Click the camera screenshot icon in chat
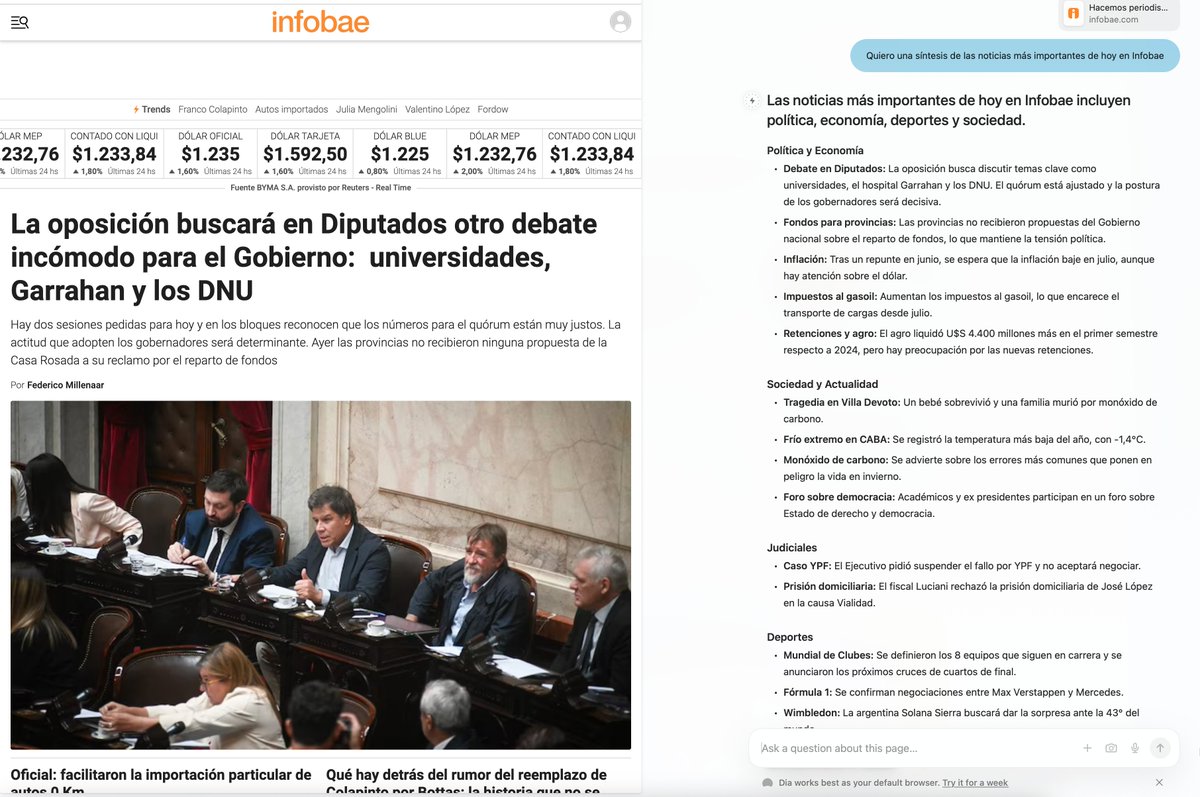 [x=1111, y=748]
